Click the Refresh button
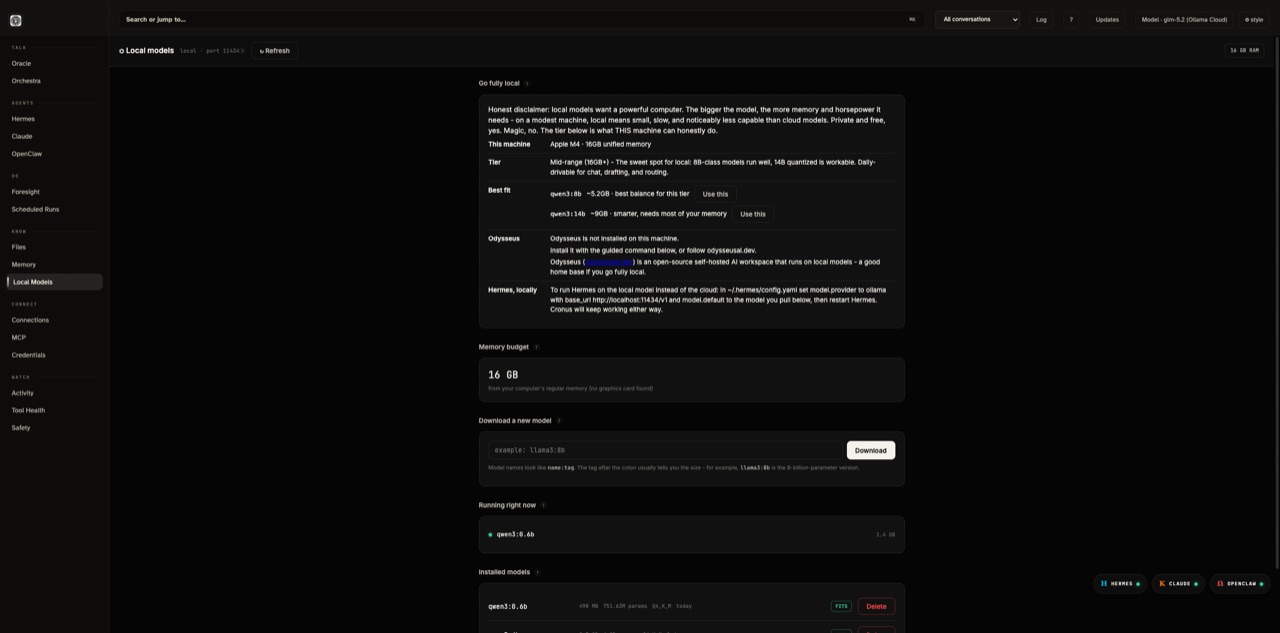 [x=274, y=51]
